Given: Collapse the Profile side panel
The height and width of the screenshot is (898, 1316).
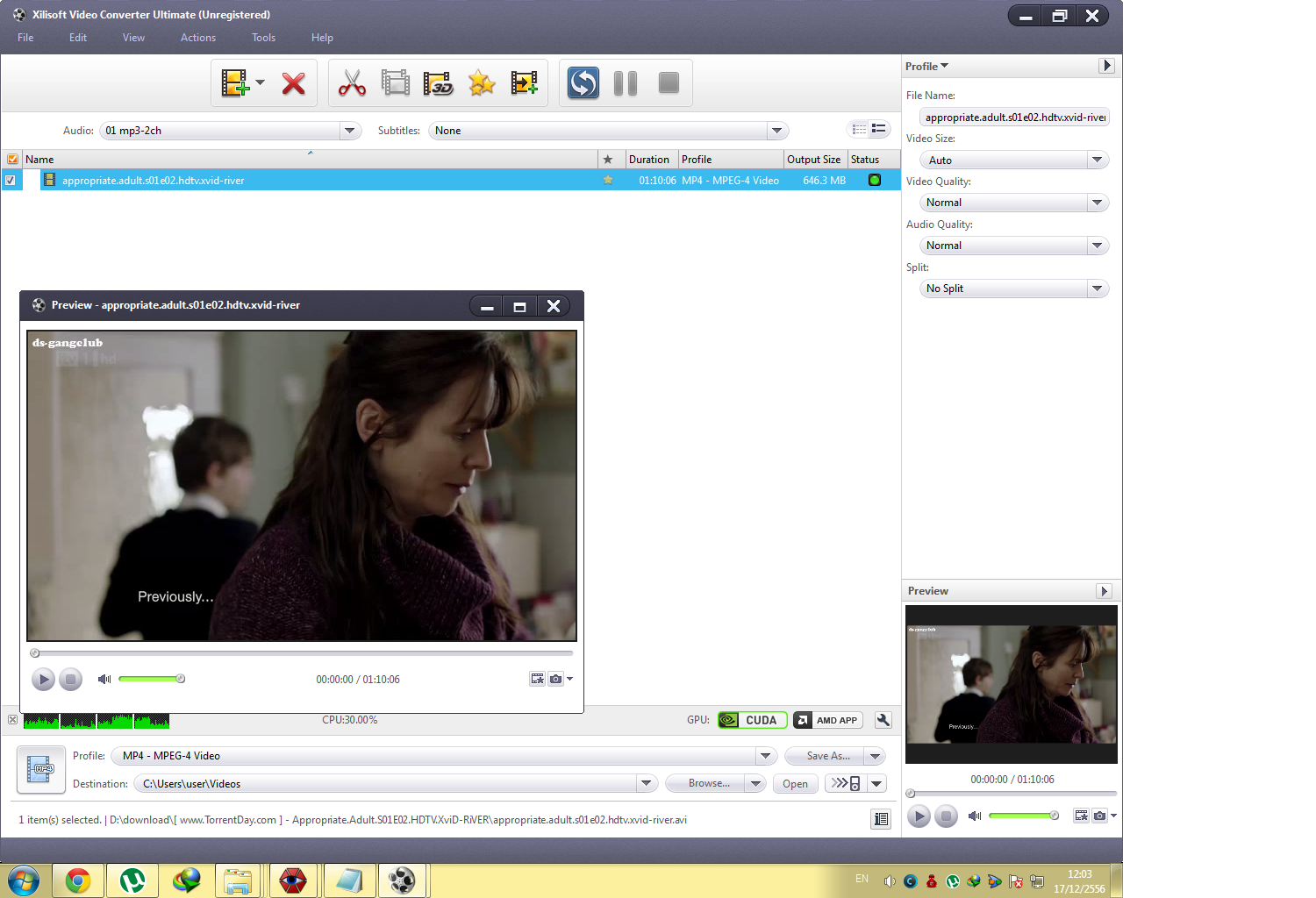Looking at the screenshot, I should point(1107,66).
